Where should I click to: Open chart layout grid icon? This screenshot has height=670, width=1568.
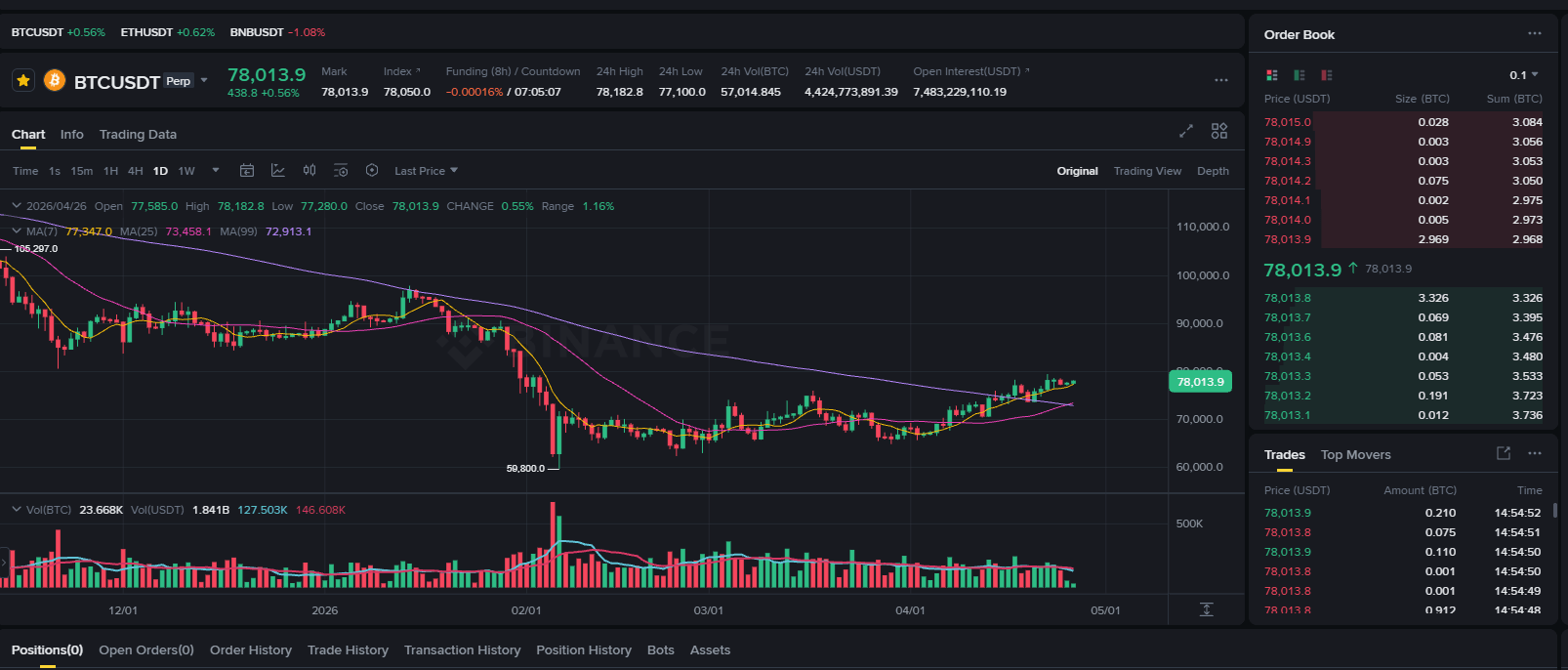[1219, 131]
